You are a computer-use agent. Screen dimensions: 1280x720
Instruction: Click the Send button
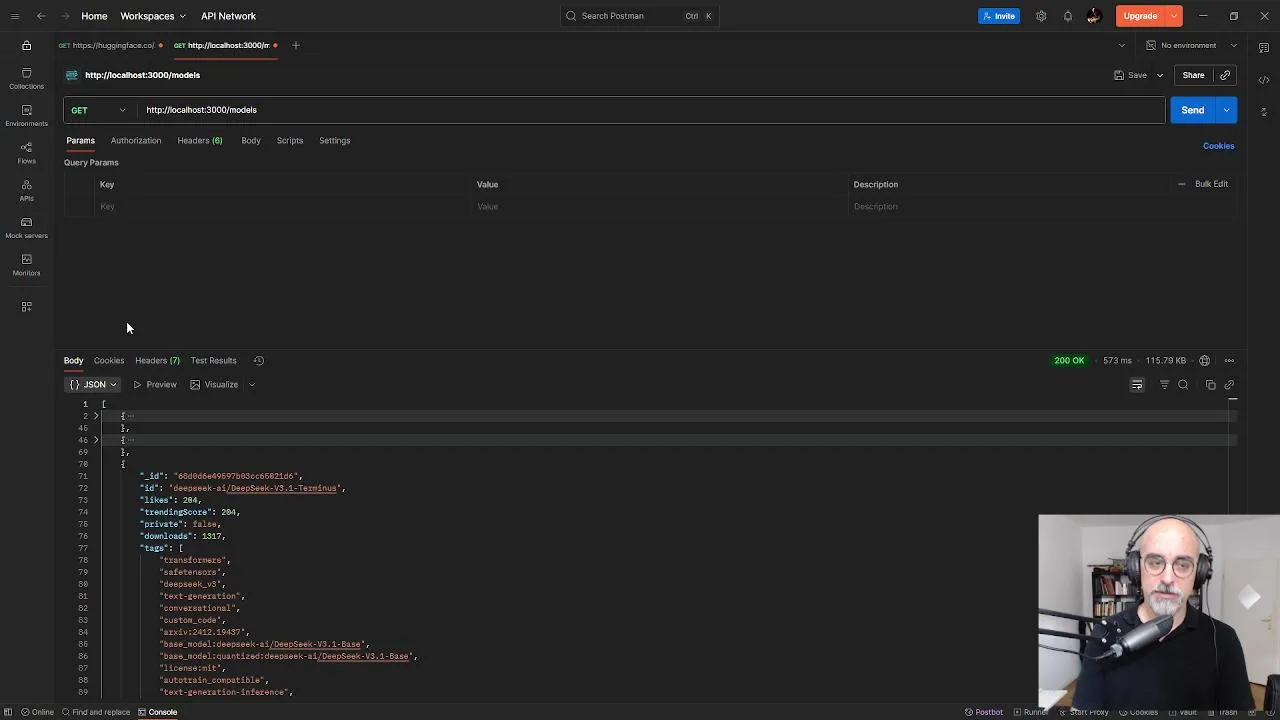coord(1193,110)
